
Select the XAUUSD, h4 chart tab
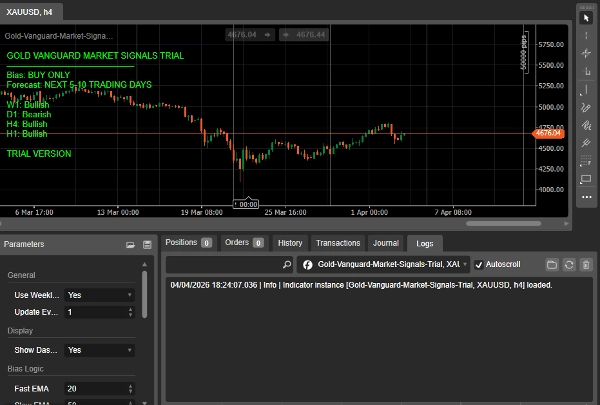29,12
